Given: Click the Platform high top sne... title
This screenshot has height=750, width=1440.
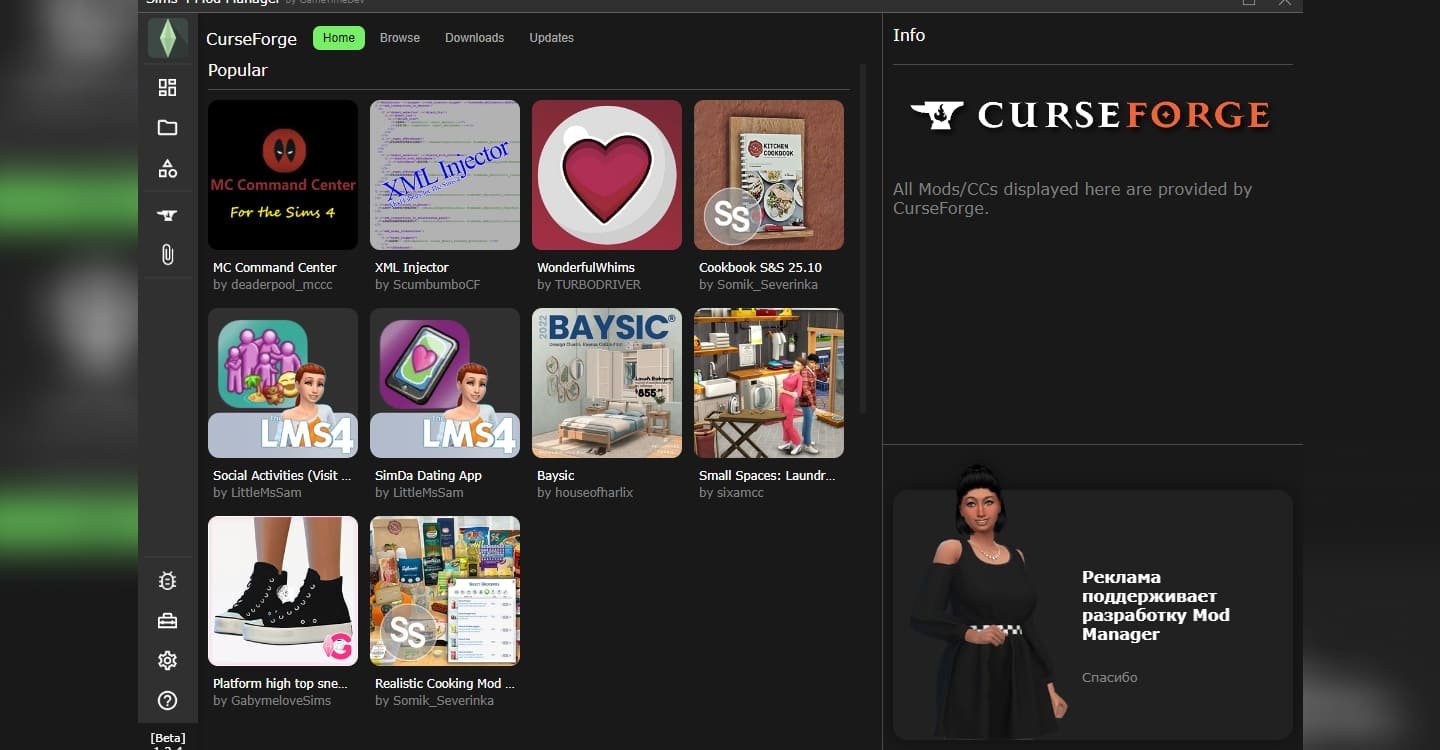Looking at the screenshot, I should (281, 683).
